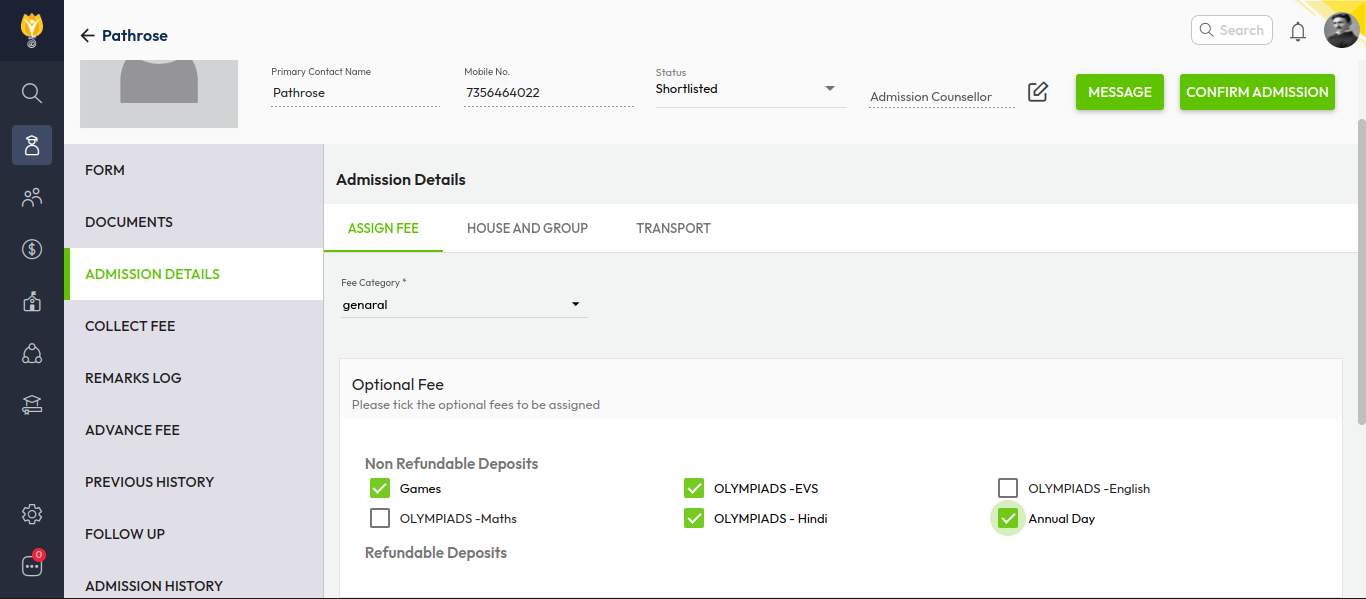Screen dimensions: 1366x599
Task: Click the notification bell icon
Action: (1298, 31)
